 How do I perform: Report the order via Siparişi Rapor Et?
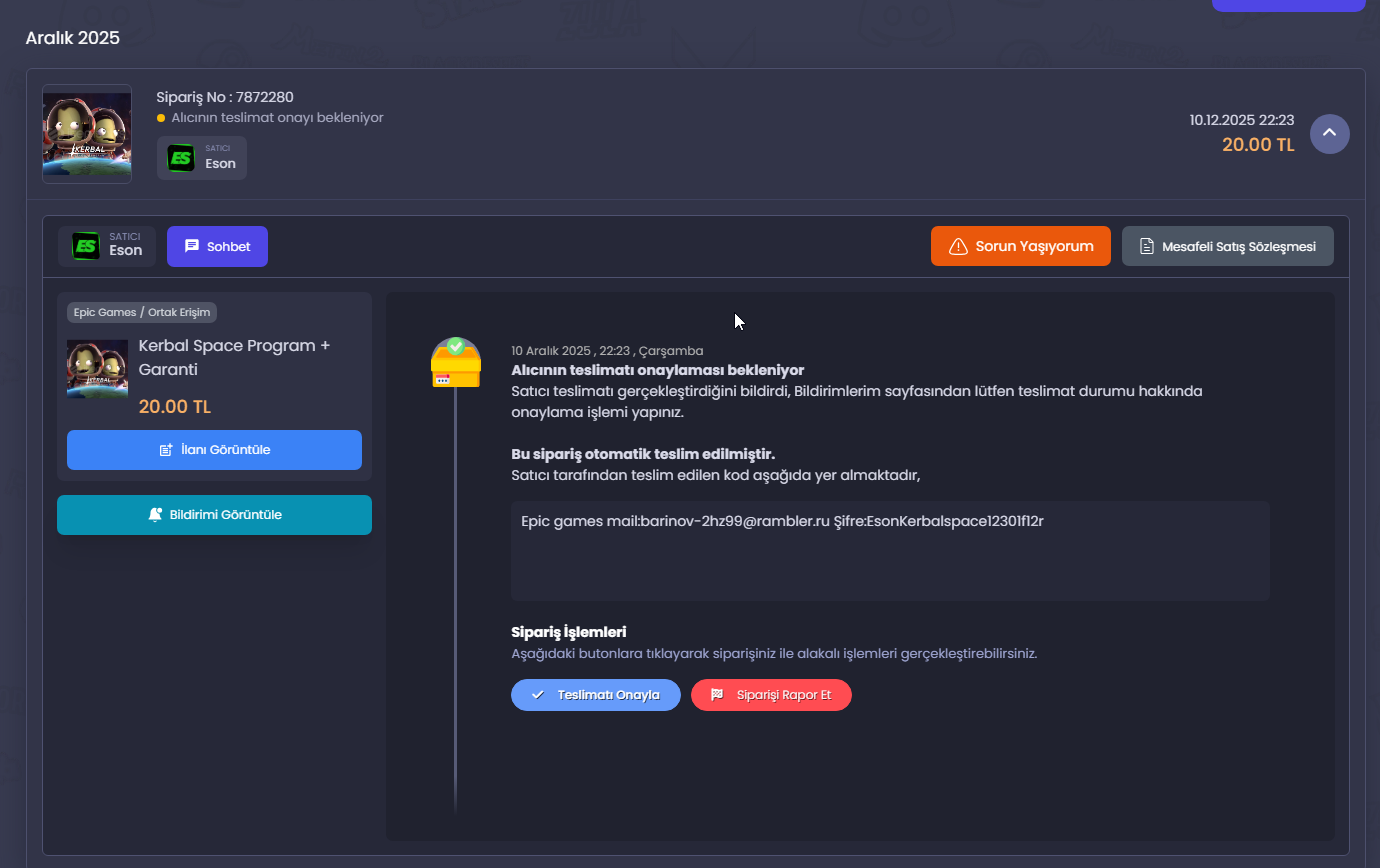pos(771,695)
